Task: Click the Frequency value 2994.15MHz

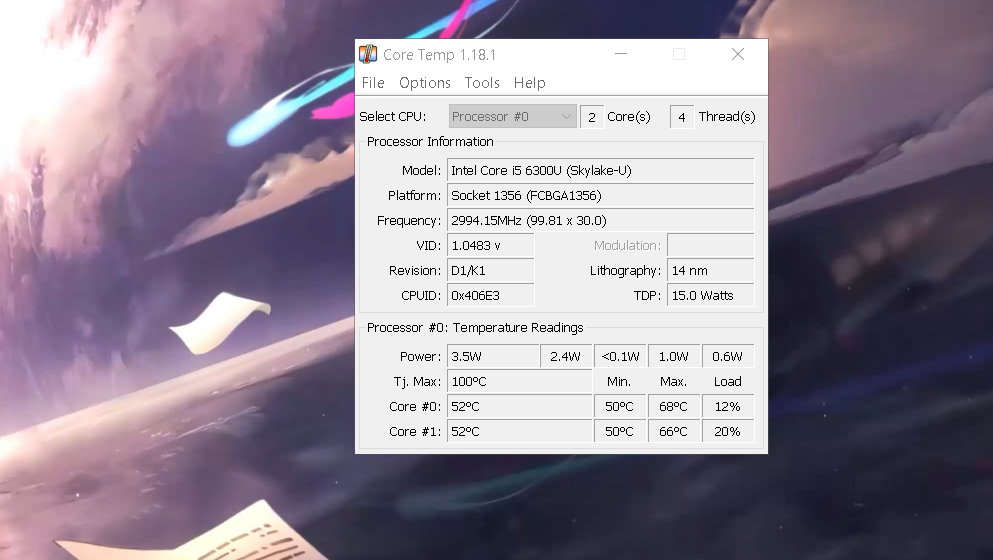Action: point(600,220)
